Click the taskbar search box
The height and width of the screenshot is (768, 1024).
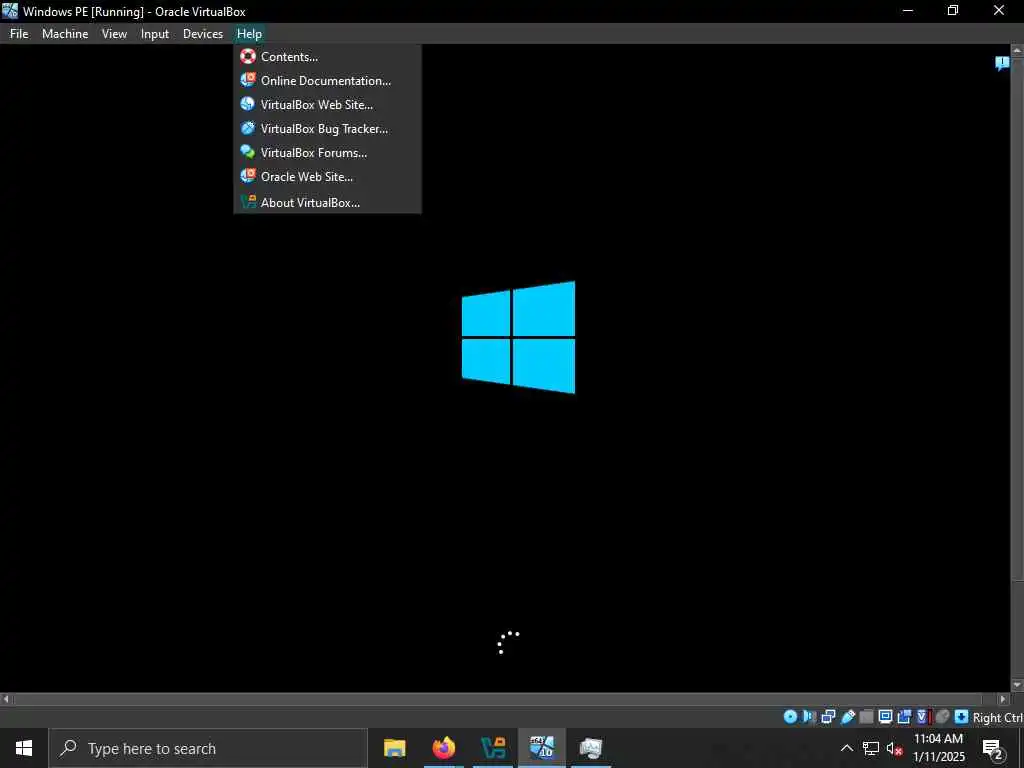208,748
